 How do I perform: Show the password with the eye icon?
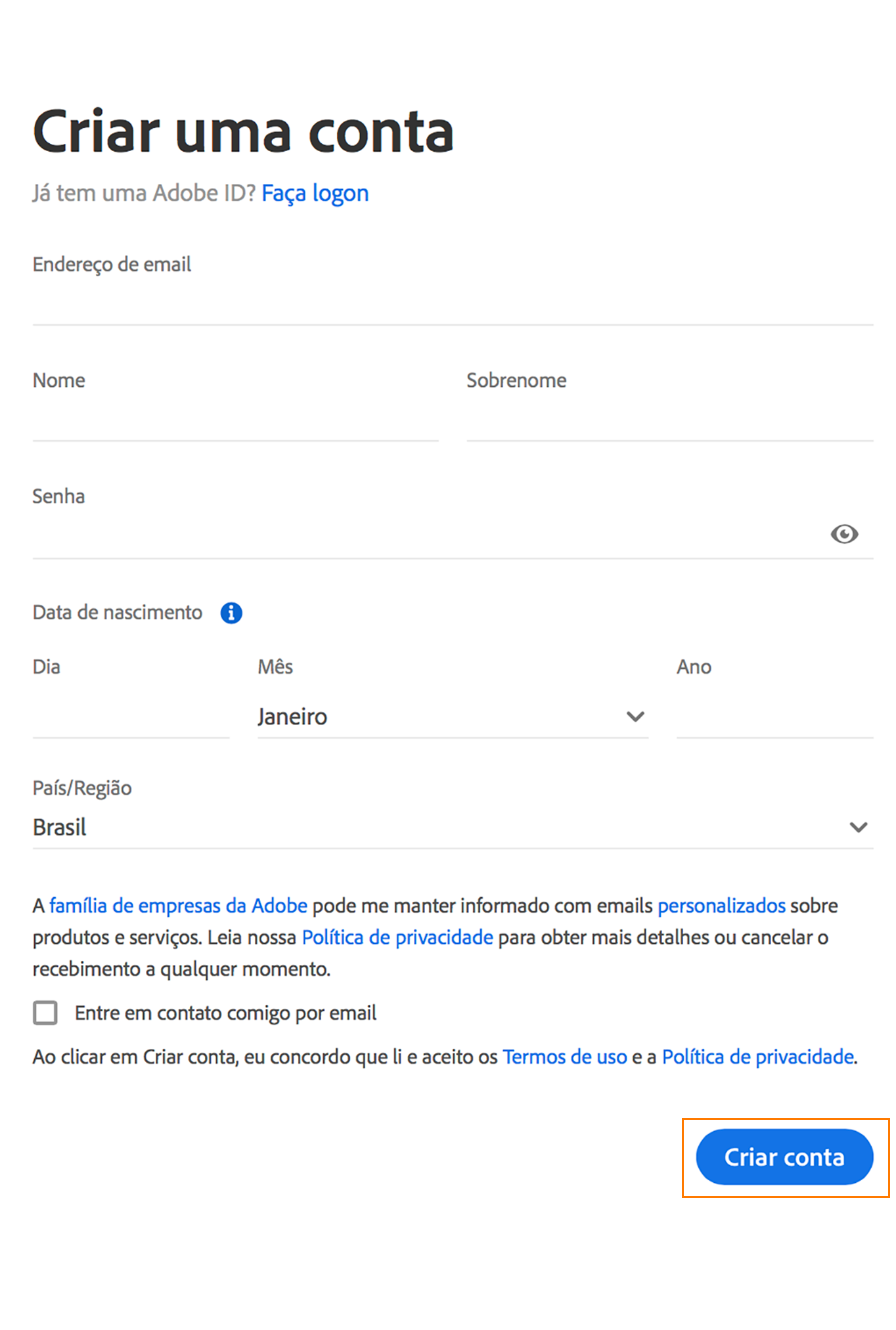coord(845,534)
